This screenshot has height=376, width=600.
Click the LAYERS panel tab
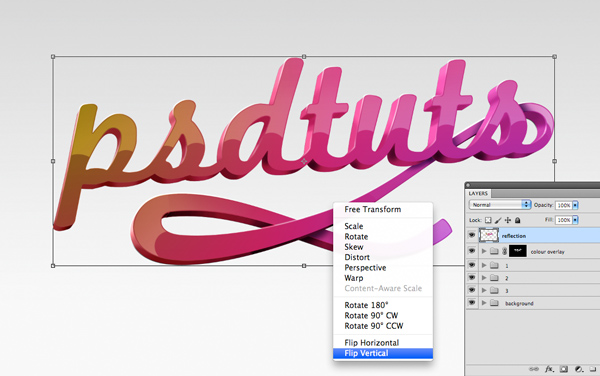[478, 194]
